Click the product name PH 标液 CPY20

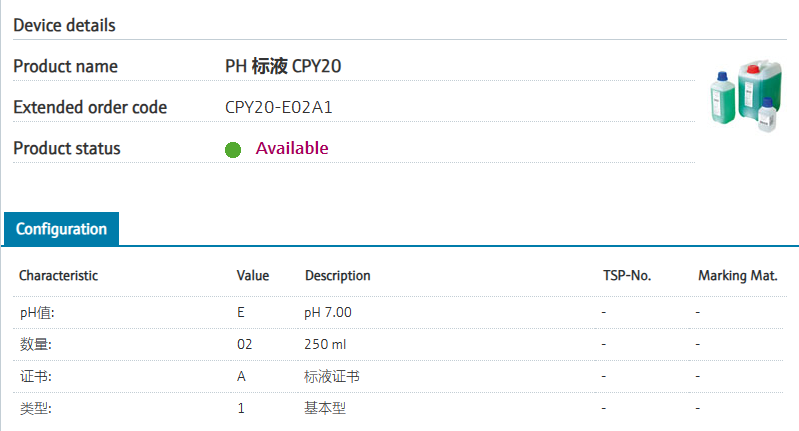pos(283,66)
